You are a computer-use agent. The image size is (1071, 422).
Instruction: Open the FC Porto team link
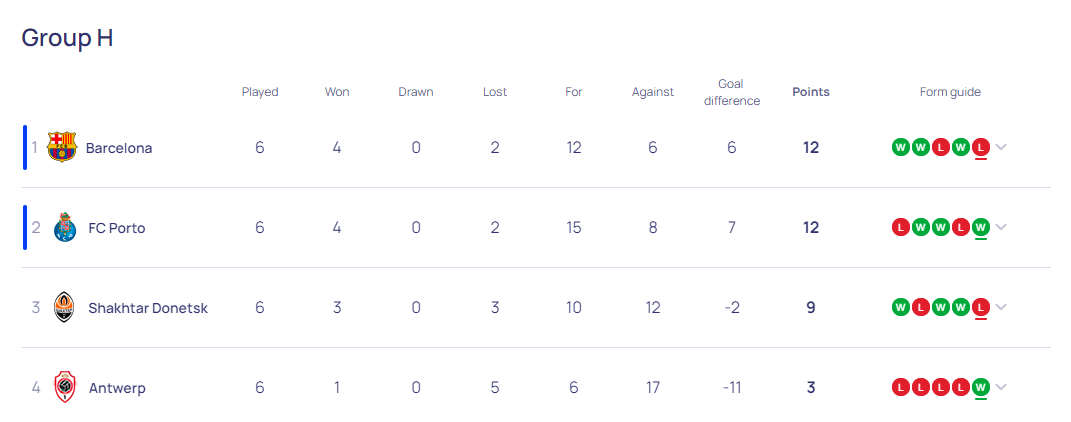[117, 228]
